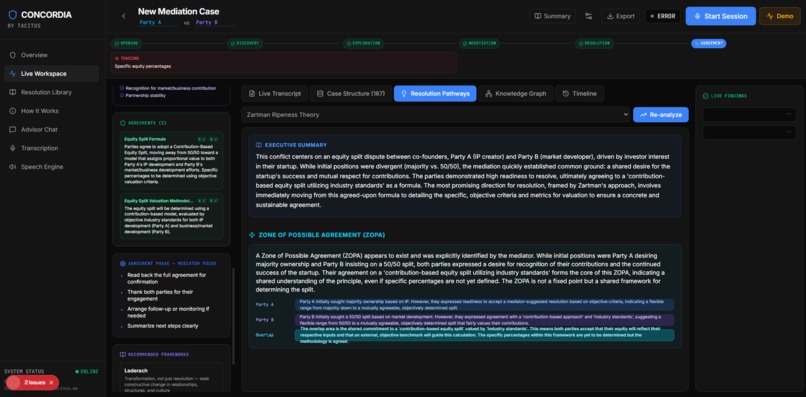Open the Resolution Library page
The width and height of the screenshot is (806, 397).
(51, 93)
